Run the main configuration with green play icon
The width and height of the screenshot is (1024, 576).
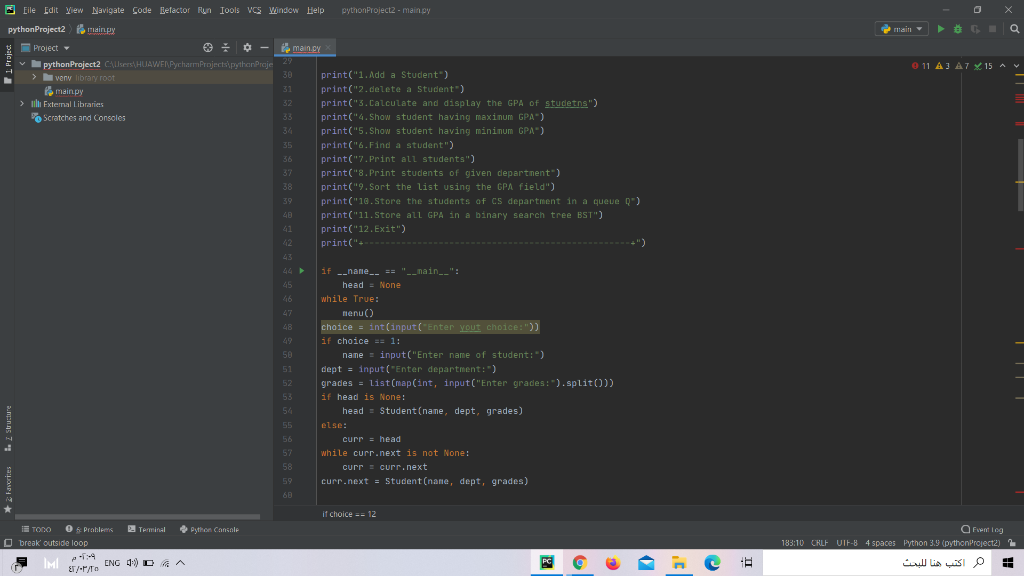tap(941, 29)
